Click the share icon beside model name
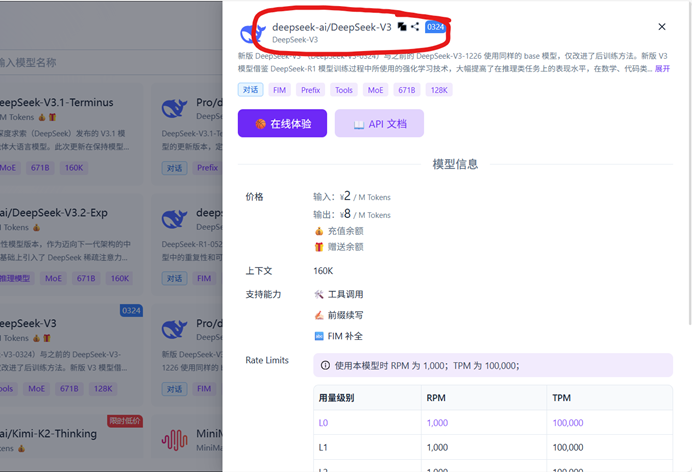692x472 pixels. pos(415,27)
